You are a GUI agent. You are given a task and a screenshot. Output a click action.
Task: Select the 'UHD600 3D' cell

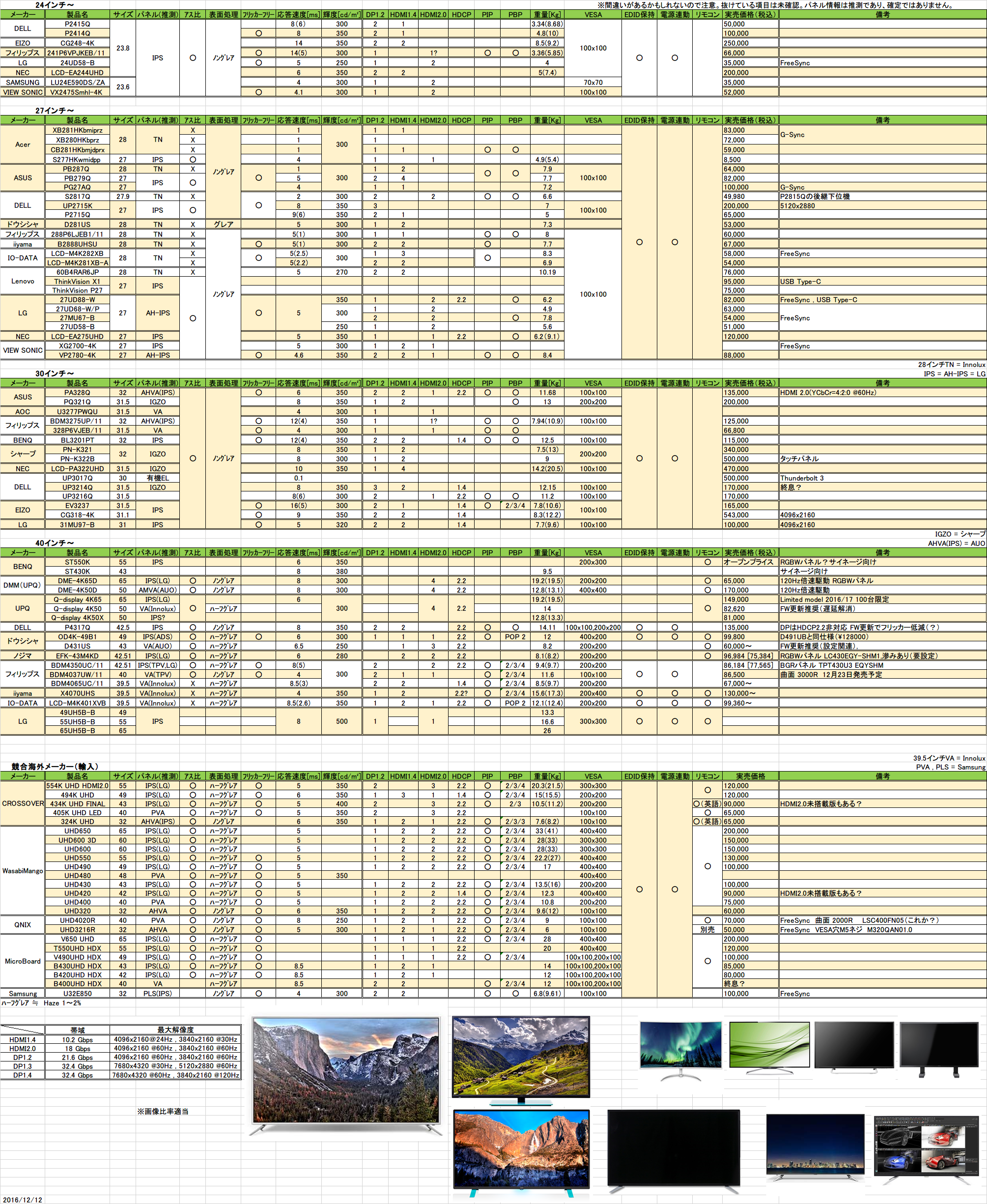click(x=77, y=840)
